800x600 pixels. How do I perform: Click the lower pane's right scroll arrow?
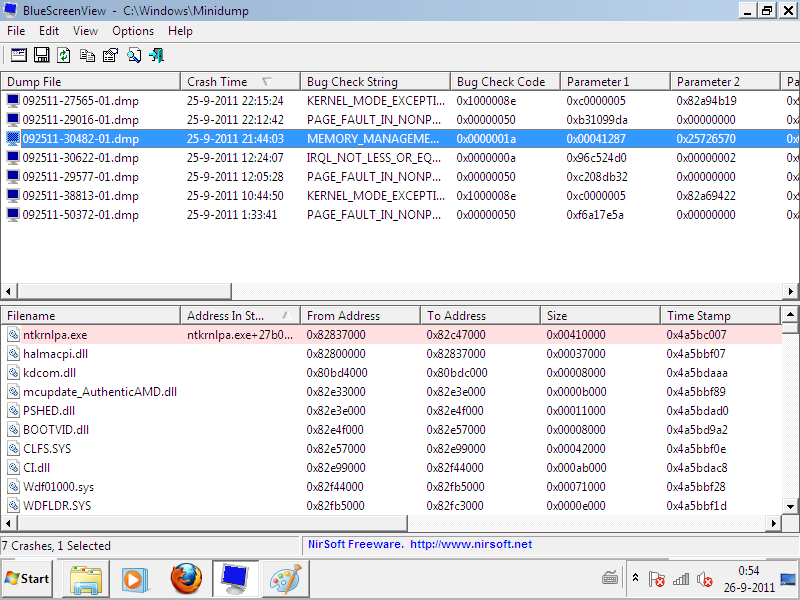click(x=774, y=523)
